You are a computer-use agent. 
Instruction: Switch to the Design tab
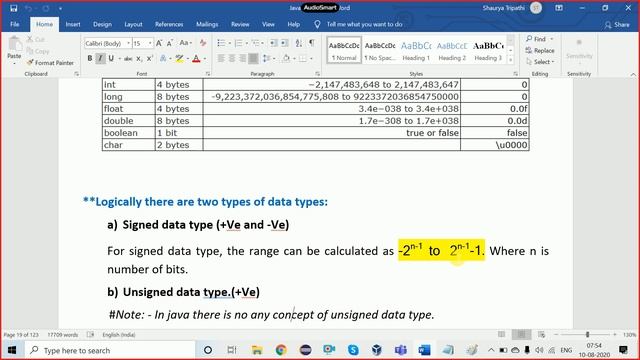[x=102, y=24]
